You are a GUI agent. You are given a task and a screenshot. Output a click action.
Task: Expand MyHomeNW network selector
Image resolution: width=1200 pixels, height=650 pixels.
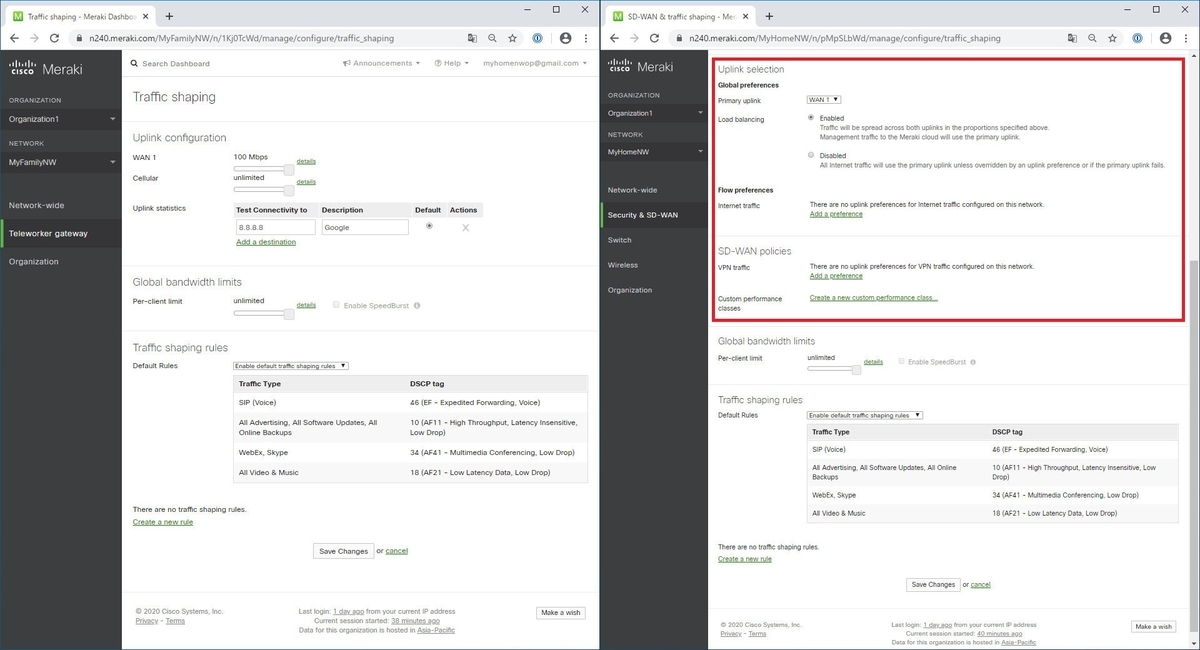coord(654,152)
